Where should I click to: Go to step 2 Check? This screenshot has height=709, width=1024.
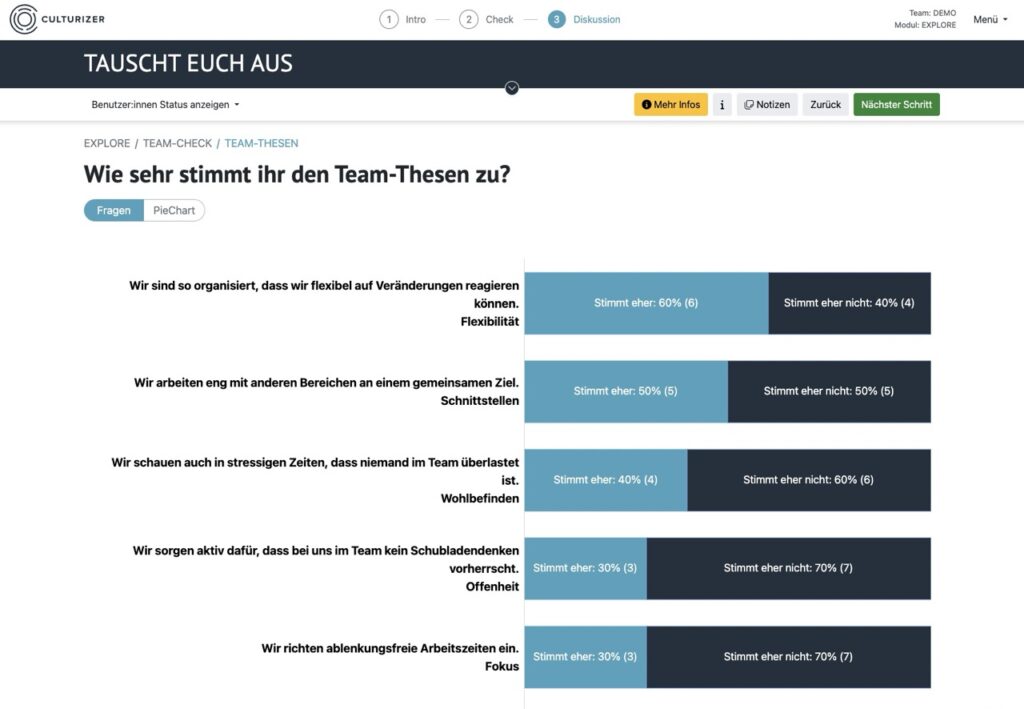pos(486,20)
